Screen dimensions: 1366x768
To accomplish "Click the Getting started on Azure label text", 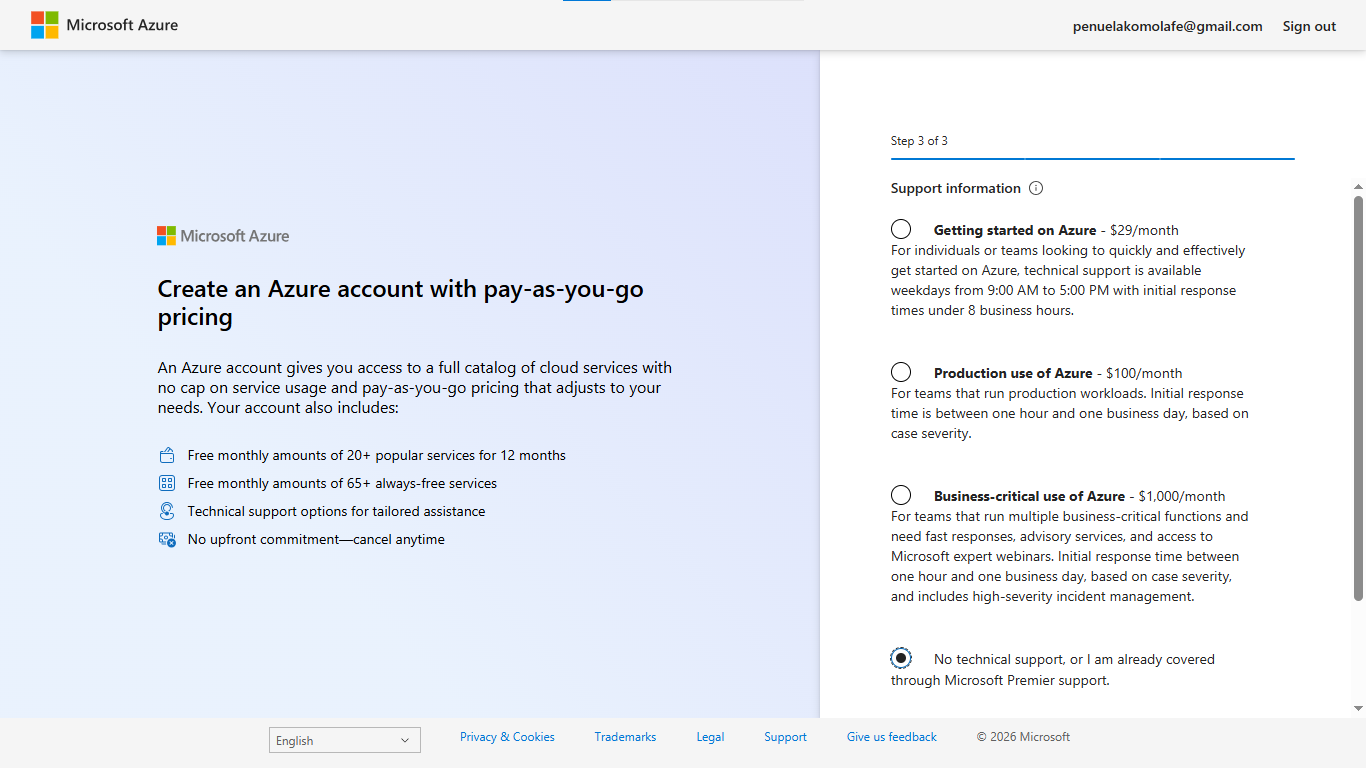I will tap(1015, 230).
